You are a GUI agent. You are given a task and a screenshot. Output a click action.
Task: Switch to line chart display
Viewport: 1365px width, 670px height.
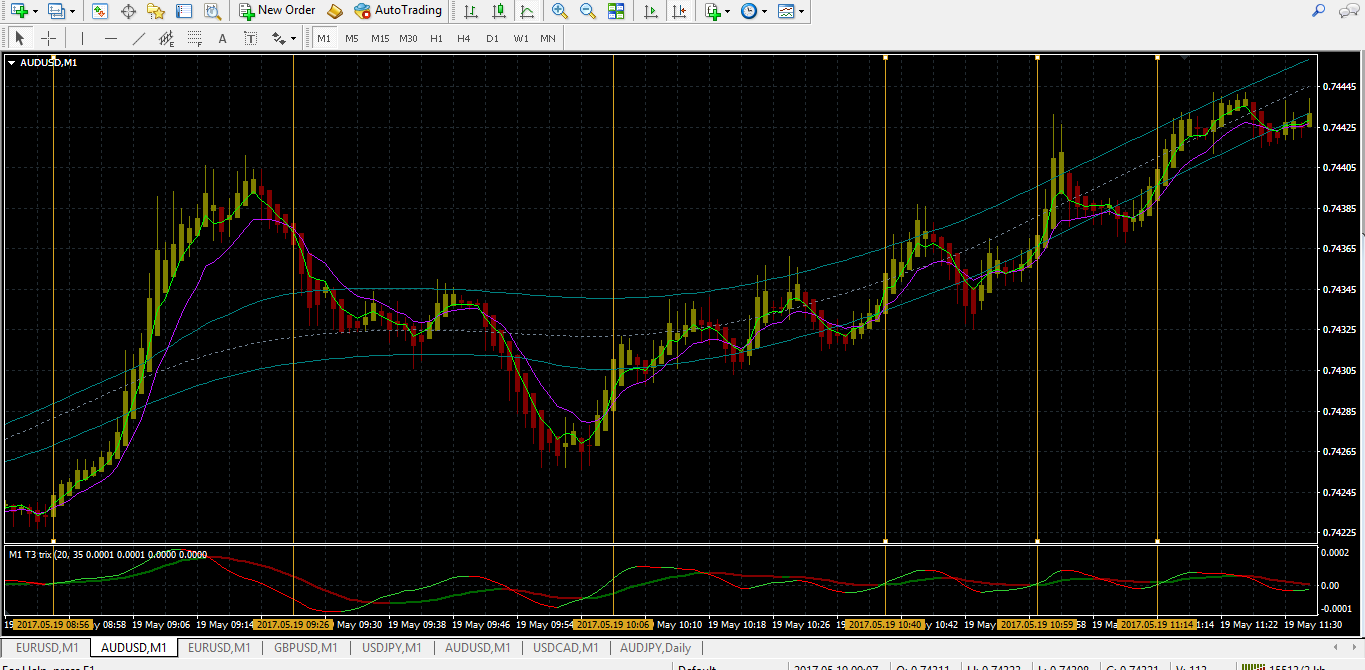[x=526, y=11]
